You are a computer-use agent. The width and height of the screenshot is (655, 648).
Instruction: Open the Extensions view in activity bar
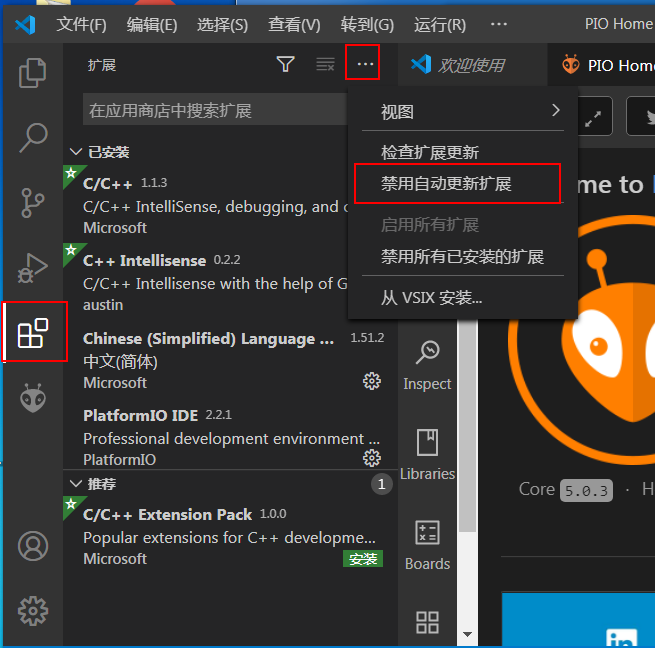(33, 333)
